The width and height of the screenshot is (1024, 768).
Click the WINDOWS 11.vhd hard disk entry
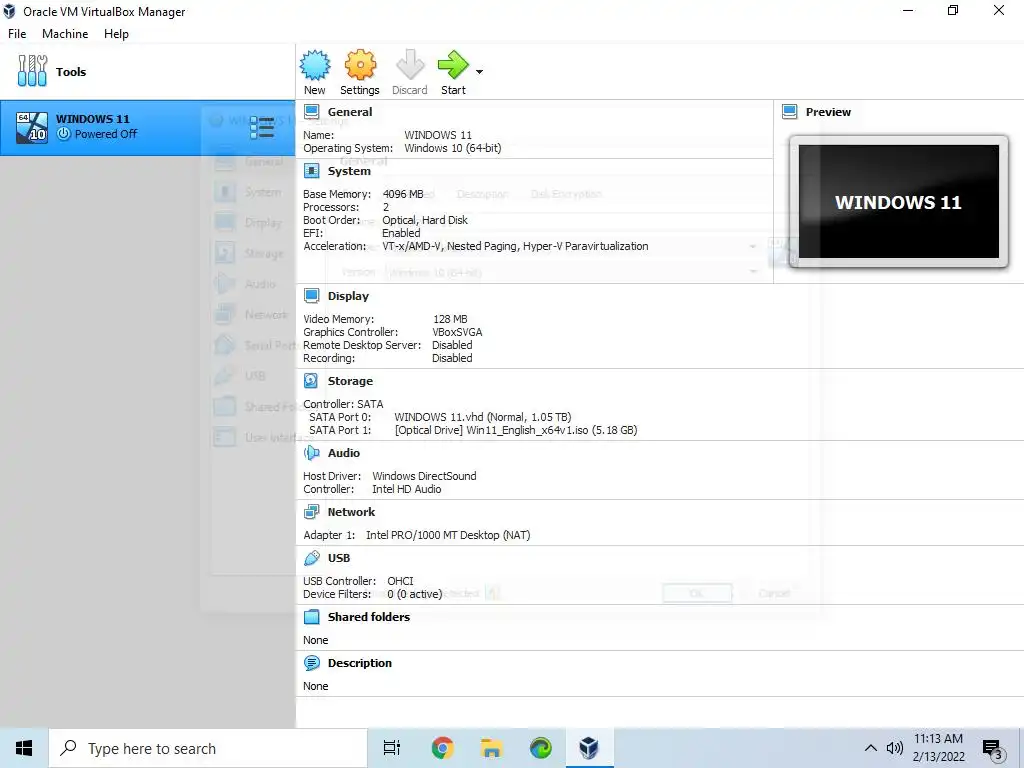pos(483,417)
